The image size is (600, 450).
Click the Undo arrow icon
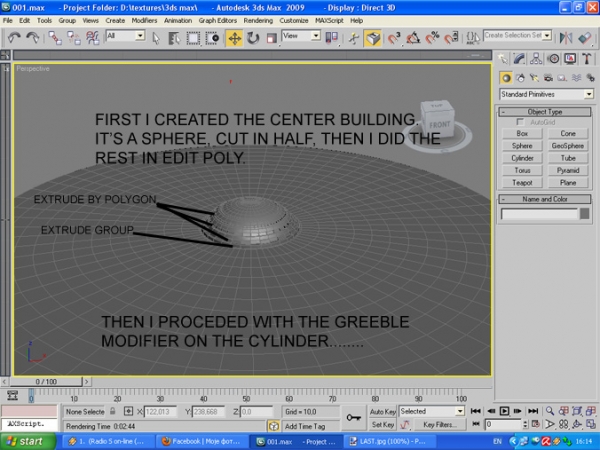[14, 38]
